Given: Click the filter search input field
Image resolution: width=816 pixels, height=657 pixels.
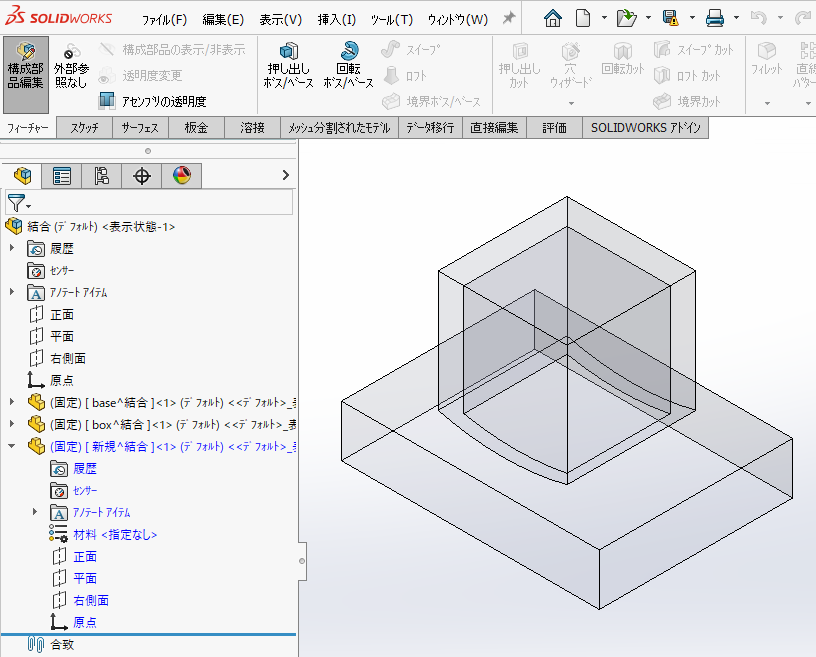Looking at the screenshot, I should tap(149, 202).
